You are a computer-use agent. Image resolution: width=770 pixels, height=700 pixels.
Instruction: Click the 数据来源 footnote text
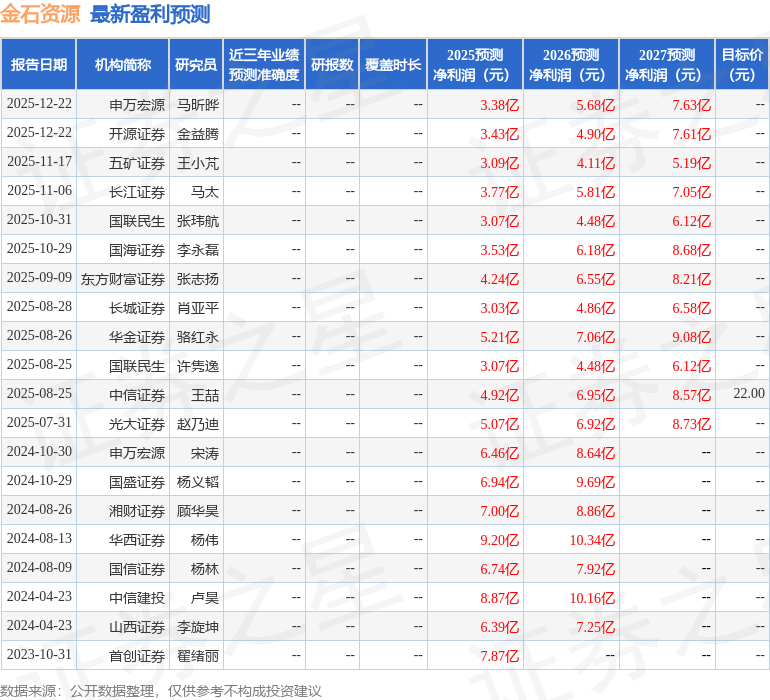(x=161, y=691)
